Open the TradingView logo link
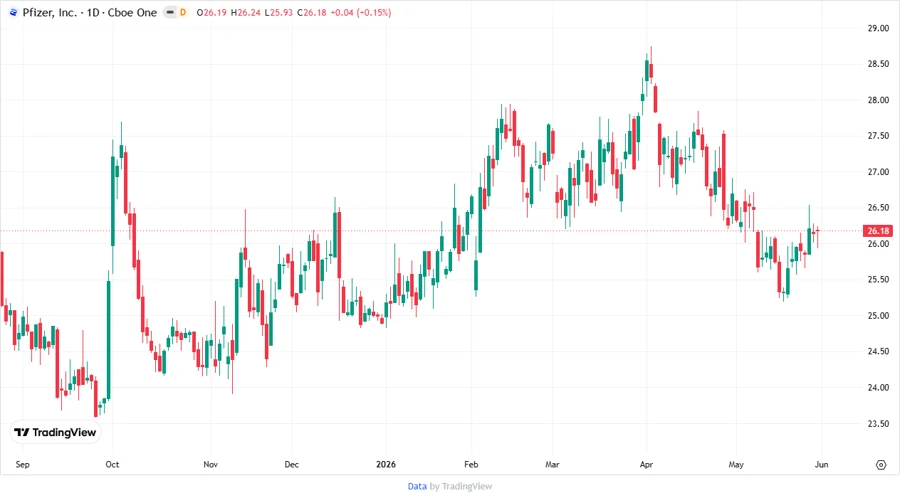This screenshot has width=900, height=498. pos(55,433)
